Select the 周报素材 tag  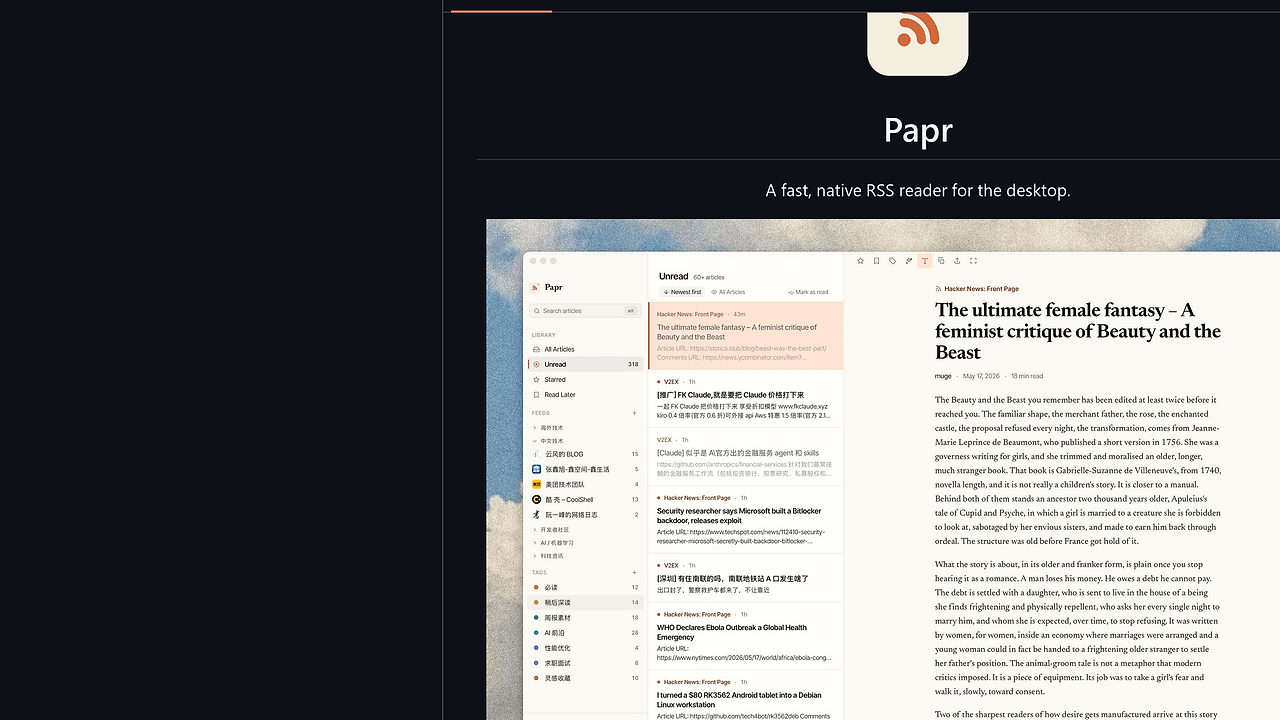coord(585,618)
